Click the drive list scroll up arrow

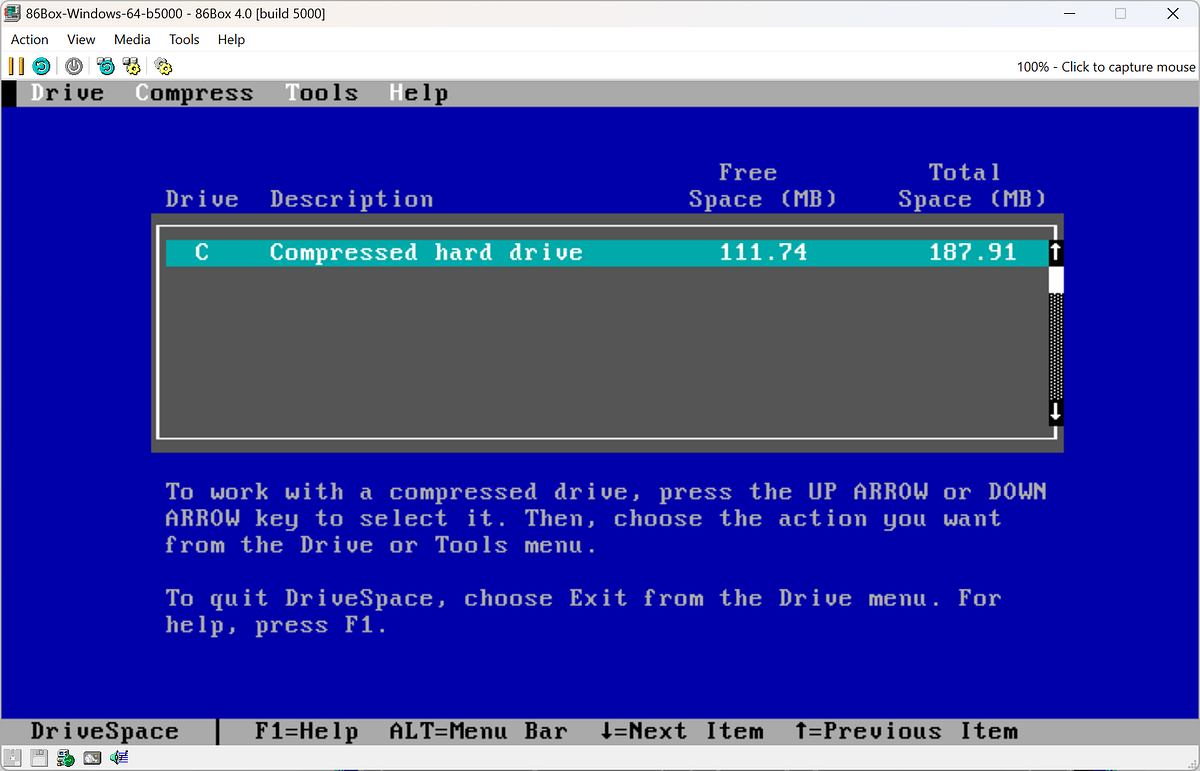[1056, 252]
